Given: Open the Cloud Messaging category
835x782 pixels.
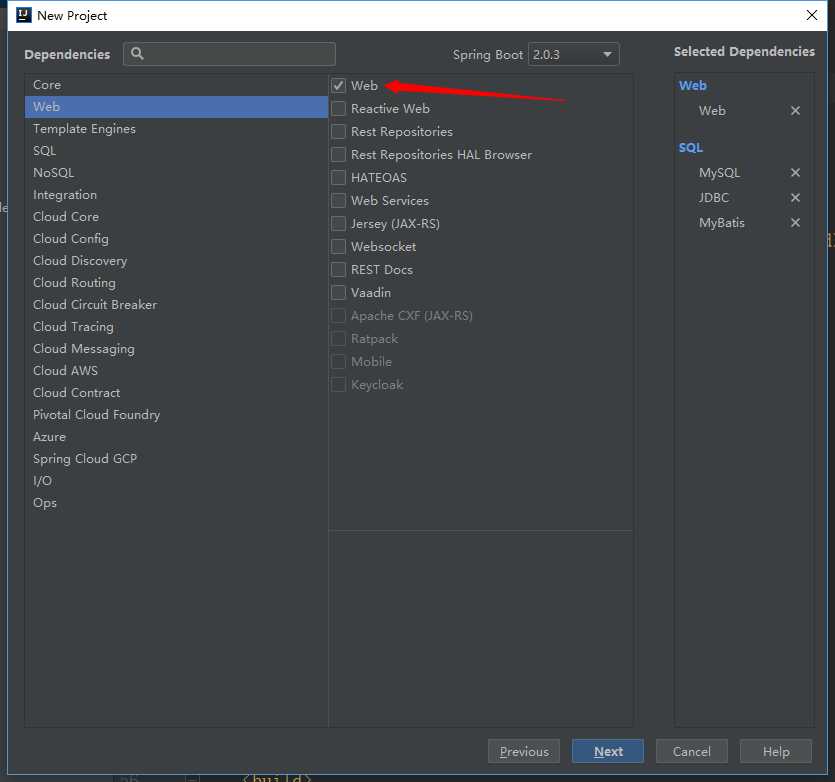Looking at the screenshot, I should (176, 349).
